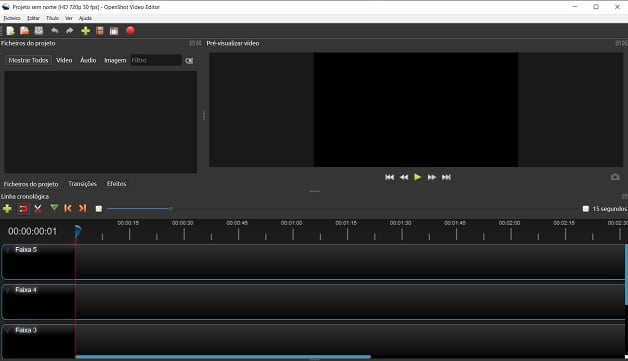Import files with the green plus in the main toolbar

coord(85,31)
